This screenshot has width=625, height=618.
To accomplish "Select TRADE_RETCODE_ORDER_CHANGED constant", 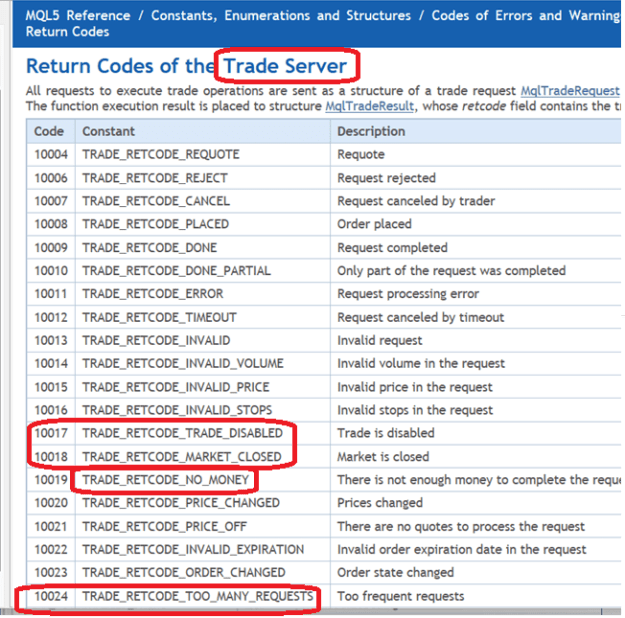I will point(184,573).
